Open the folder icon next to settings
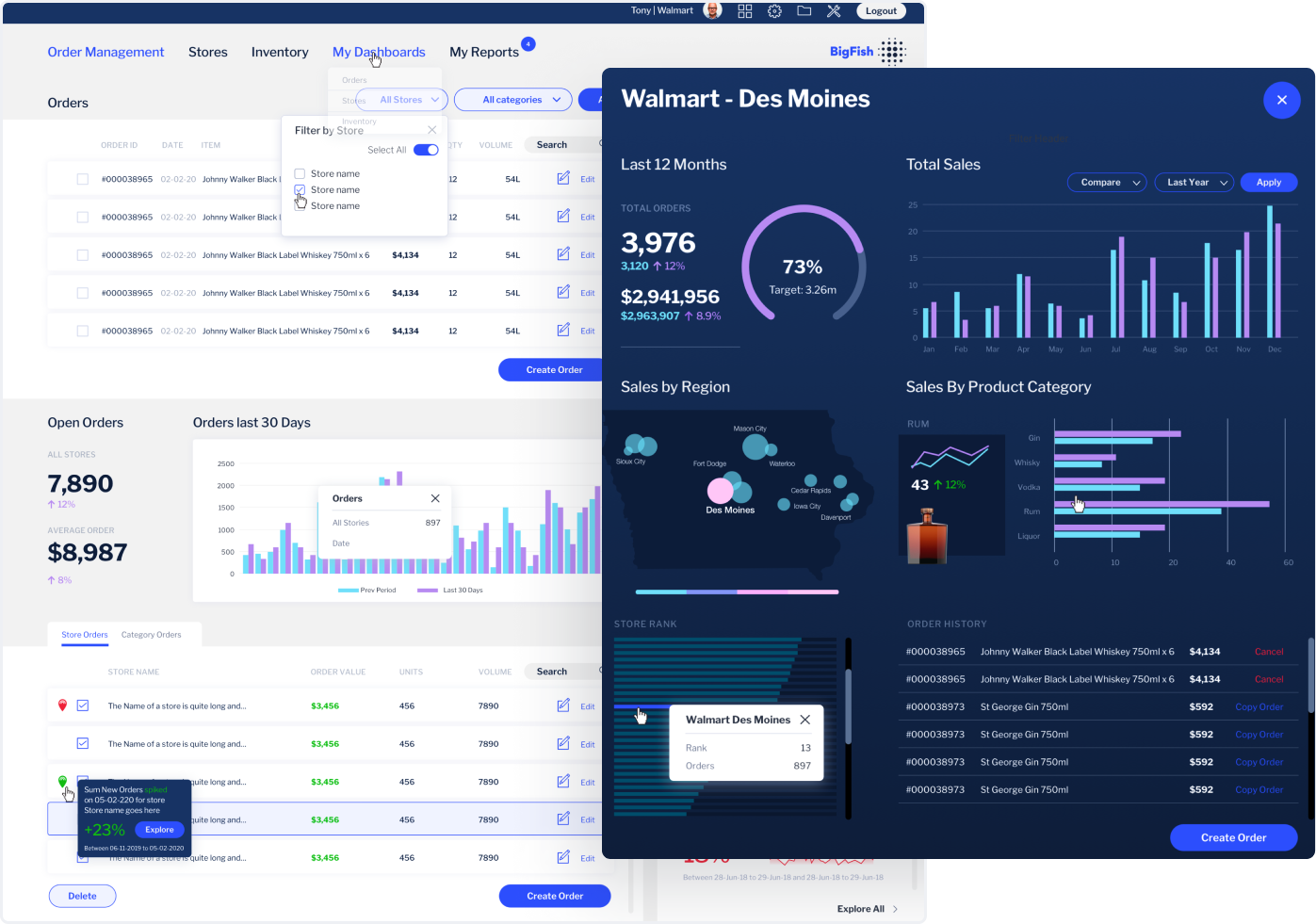 click(804, 10)
